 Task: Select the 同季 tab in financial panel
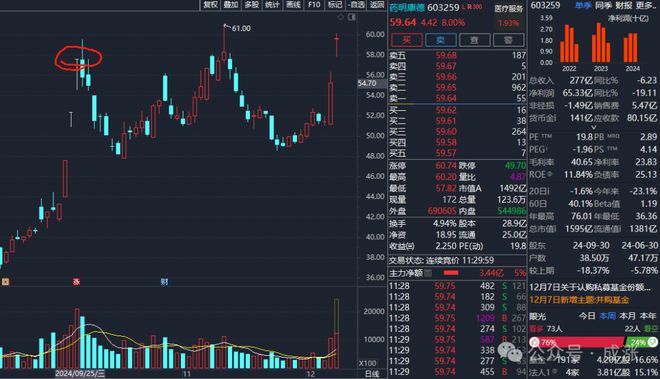click(x=603, y=5)
